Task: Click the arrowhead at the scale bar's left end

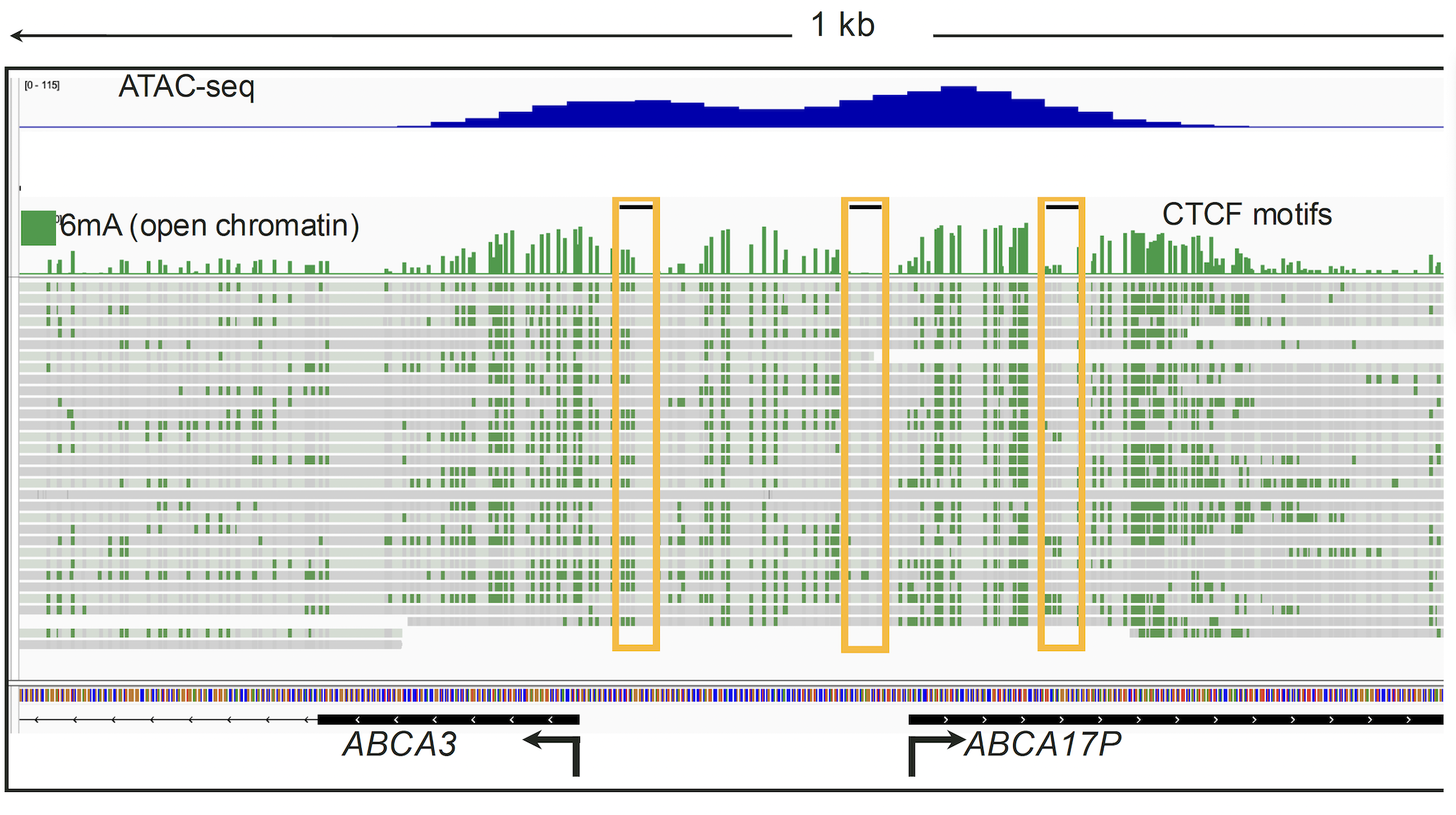Action: (17, 35)
